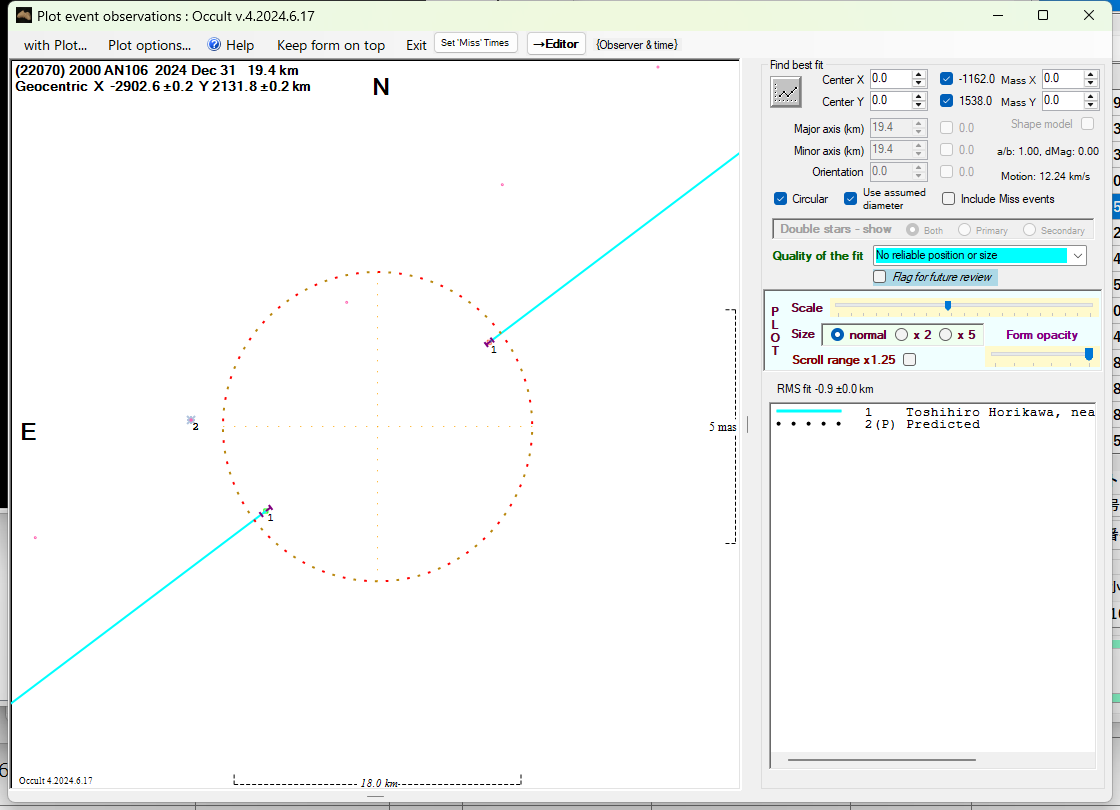Decrease Mass Y value using down arrow

(1091, 105)
